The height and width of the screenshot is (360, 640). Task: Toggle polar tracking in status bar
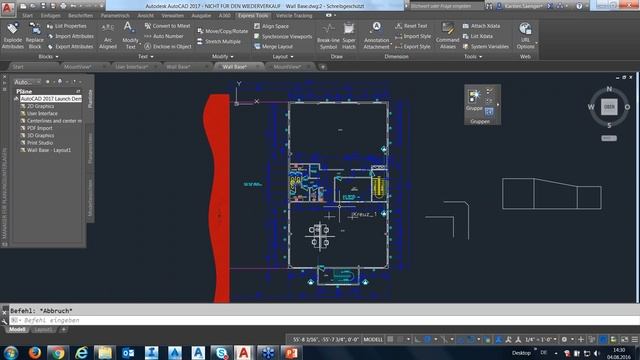tap(427, 339)
